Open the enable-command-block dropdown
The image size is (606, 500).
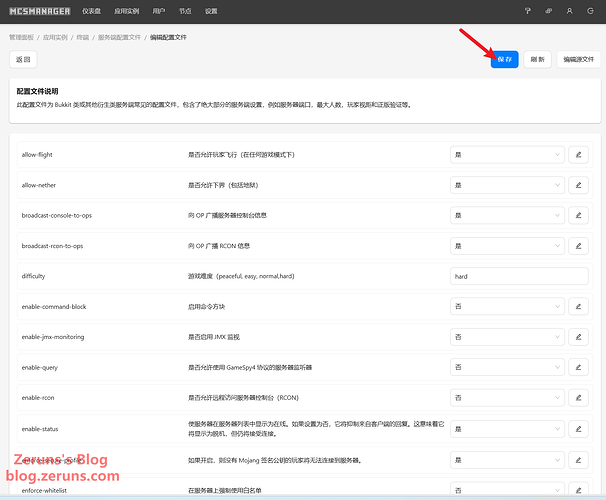(x=507, y=306)
